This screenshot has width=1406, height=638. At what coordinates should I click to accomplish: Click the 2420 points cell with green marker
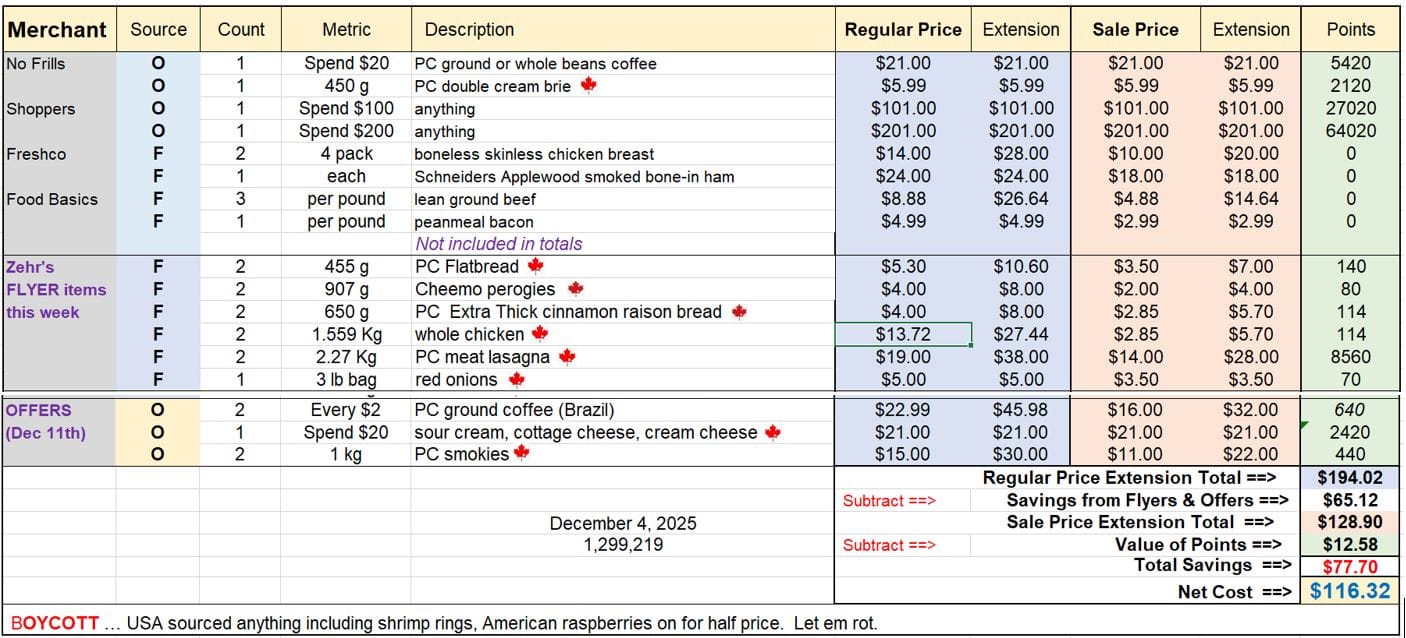pos(1350,432)
